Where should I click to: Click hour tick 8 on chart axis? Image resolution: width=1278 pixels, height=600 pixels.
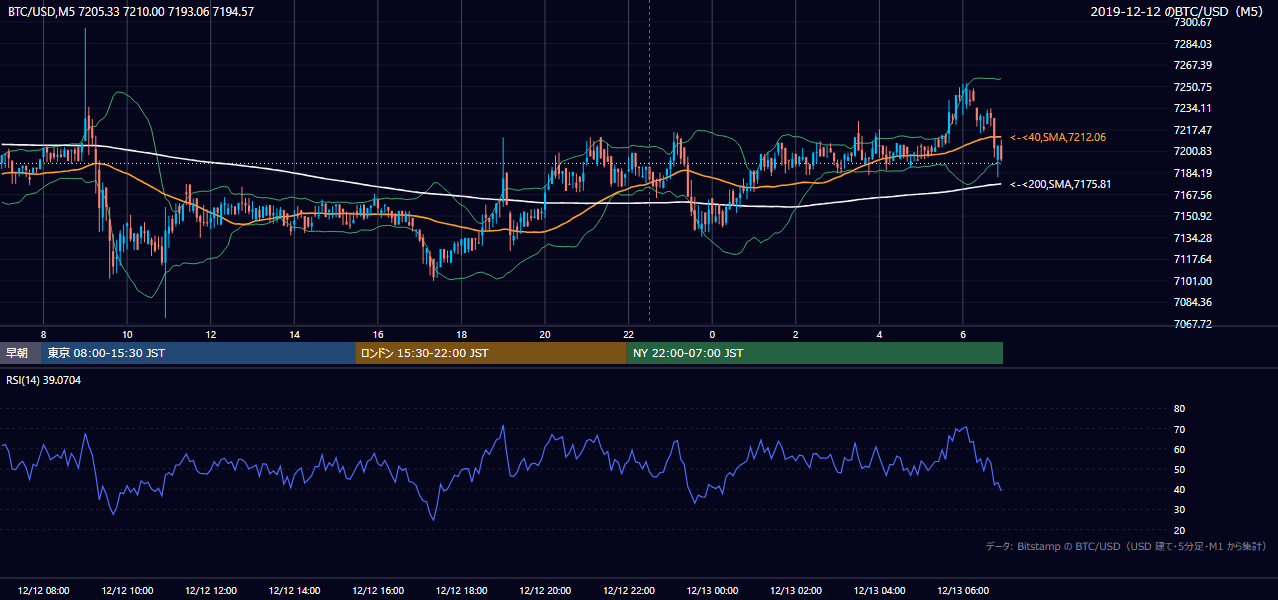tap(43, 334)
